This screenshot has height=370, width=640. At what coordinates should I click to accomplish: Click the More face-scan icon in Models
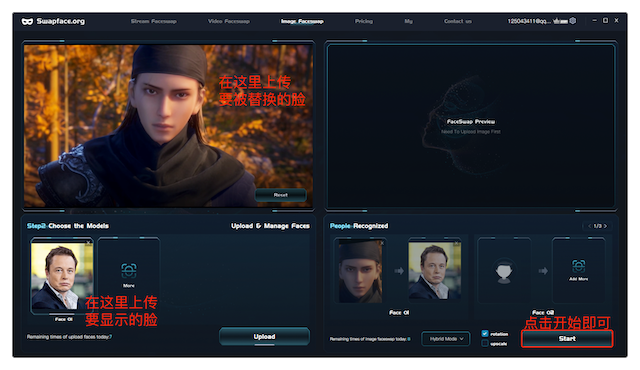tap(129, 270)
